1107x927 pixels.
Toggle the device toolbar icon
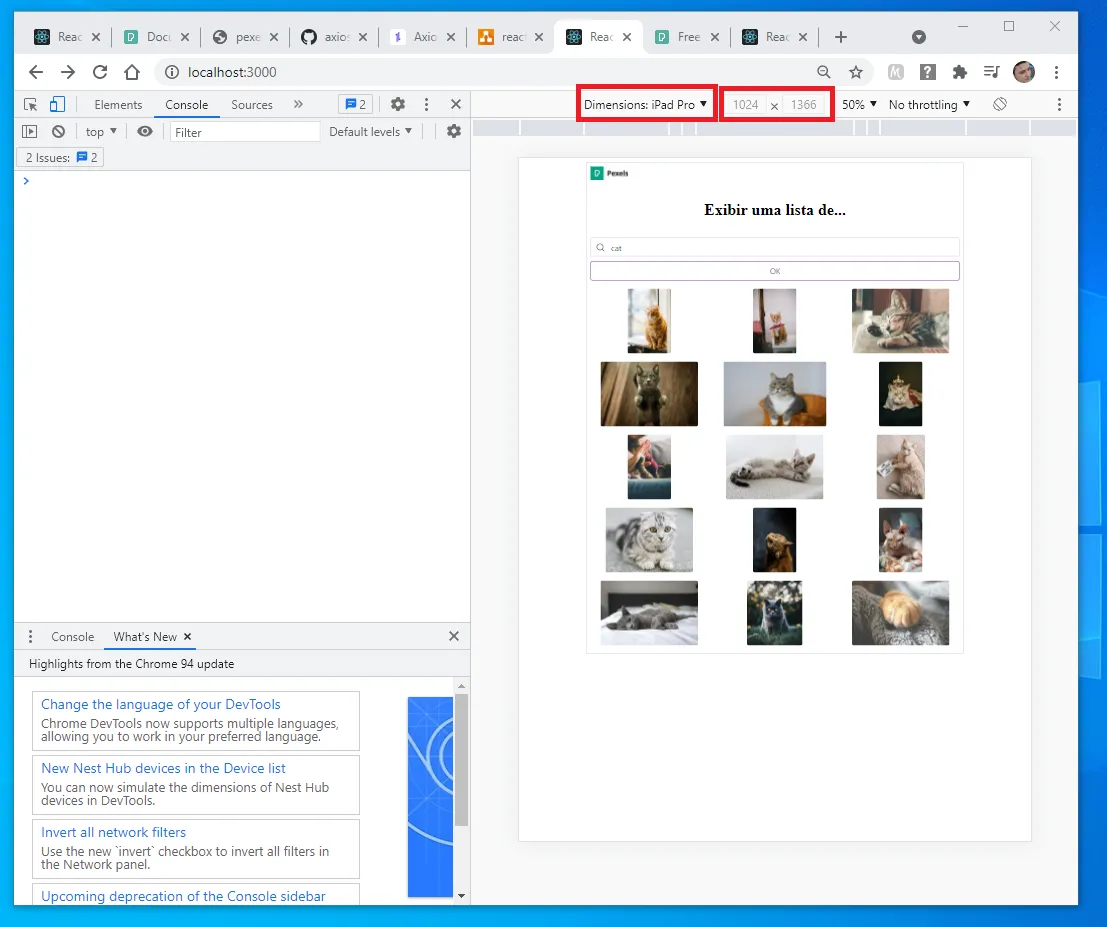57,104
